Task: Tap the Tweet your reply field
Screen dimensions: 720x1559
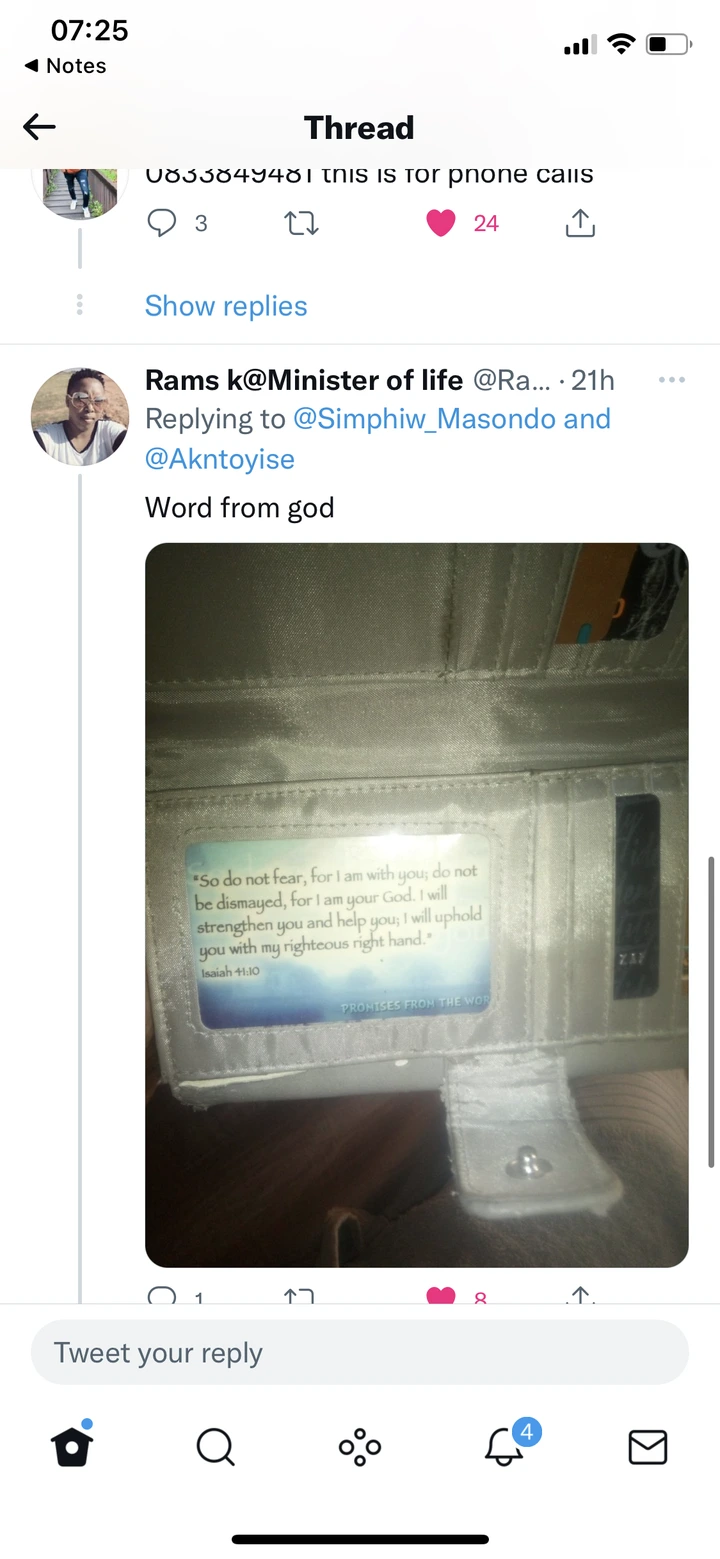Action: click(x=360, y=1352)
